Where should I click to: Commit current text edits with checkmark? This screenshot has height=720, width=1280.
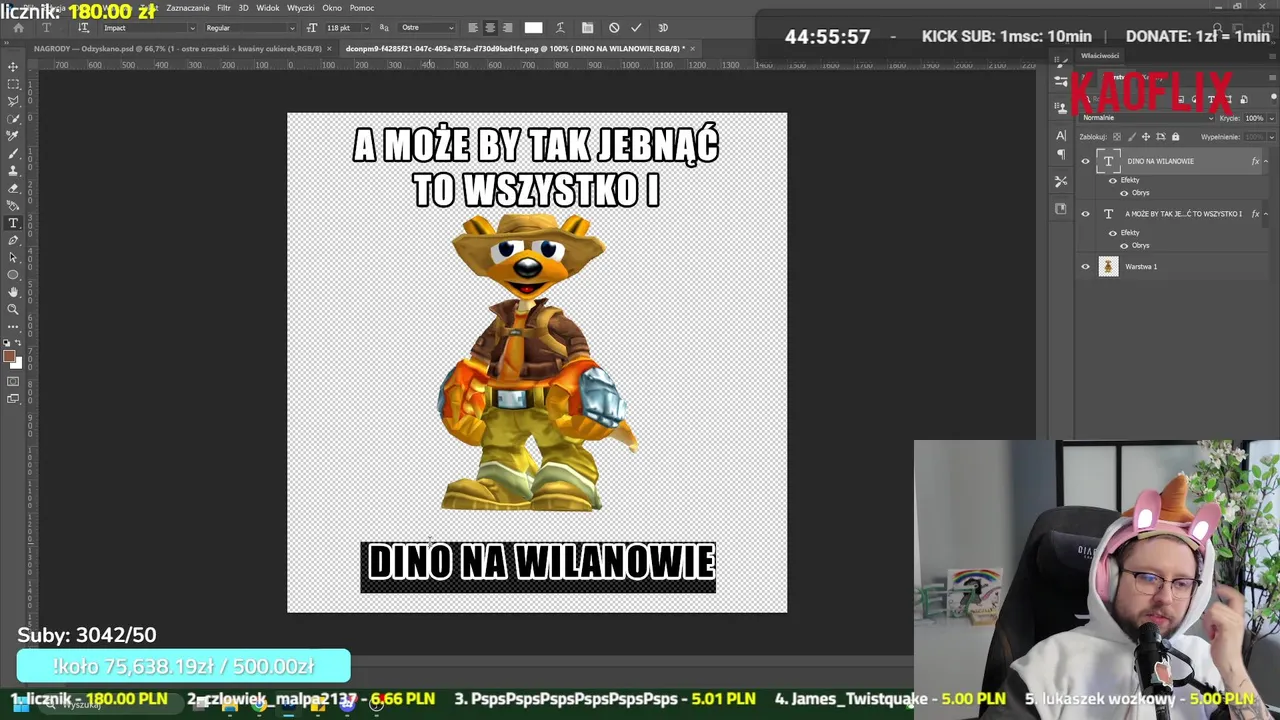point(636,28)
